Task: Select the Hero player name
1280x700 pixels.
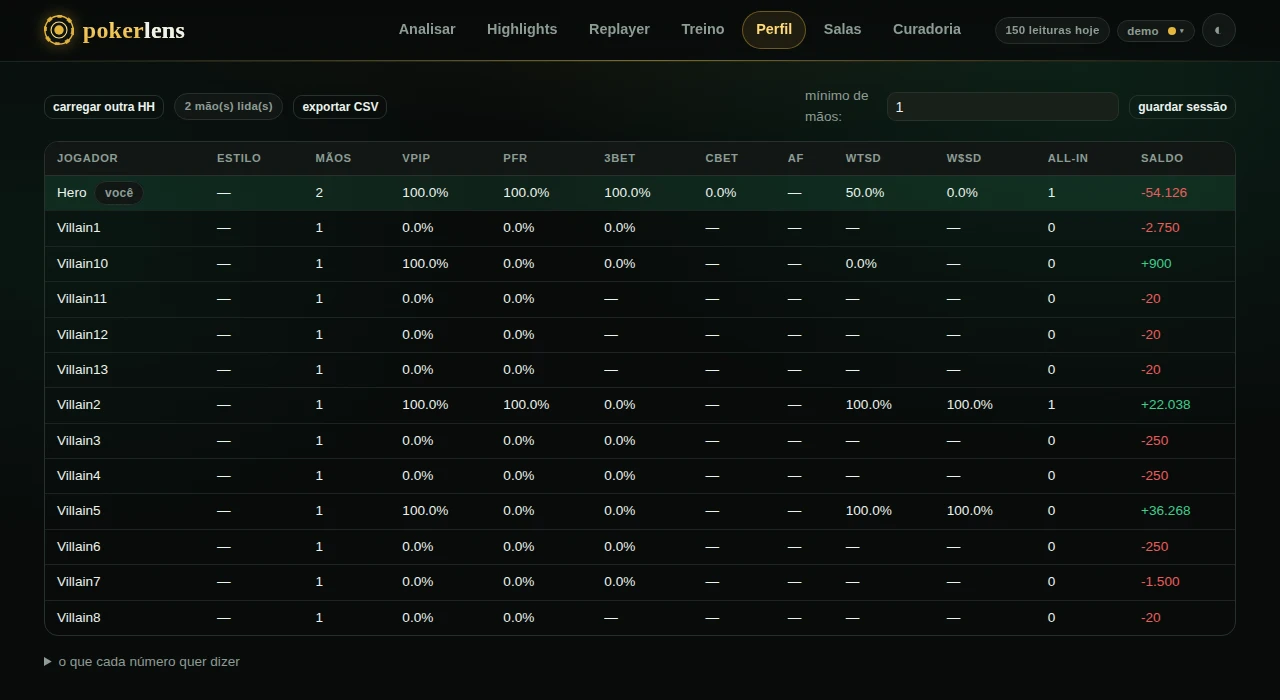Action: click(72, 193)
